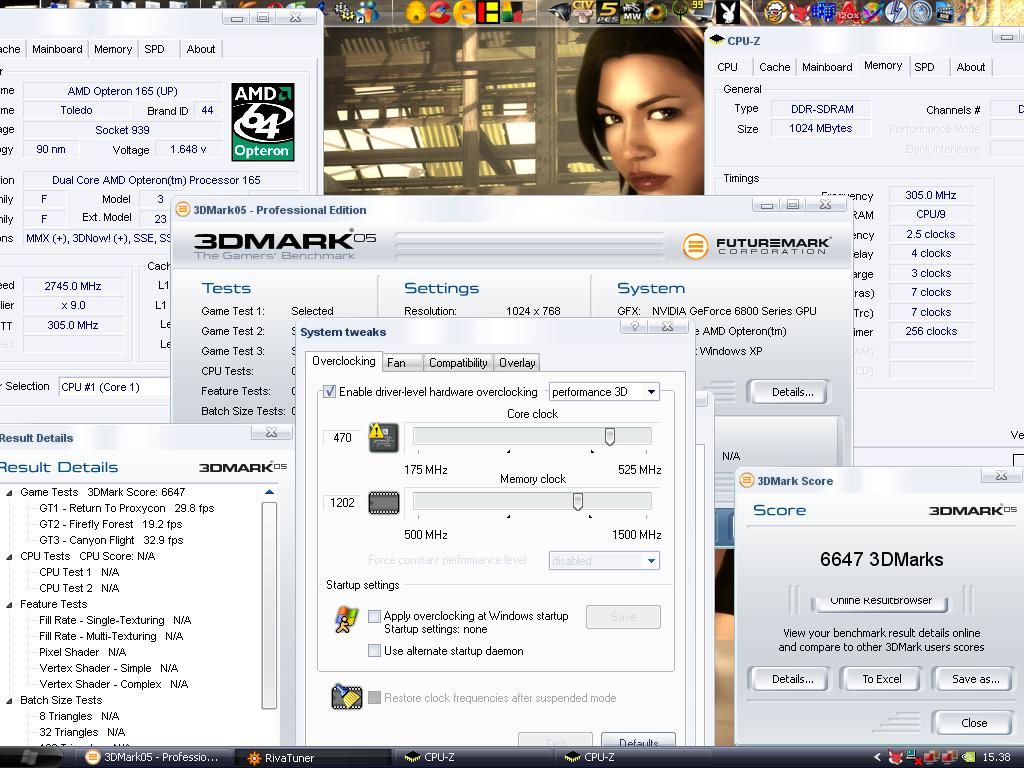Open the Cache tab in right CPU-Z window
Screen dimensions: 1024x768
775,67
